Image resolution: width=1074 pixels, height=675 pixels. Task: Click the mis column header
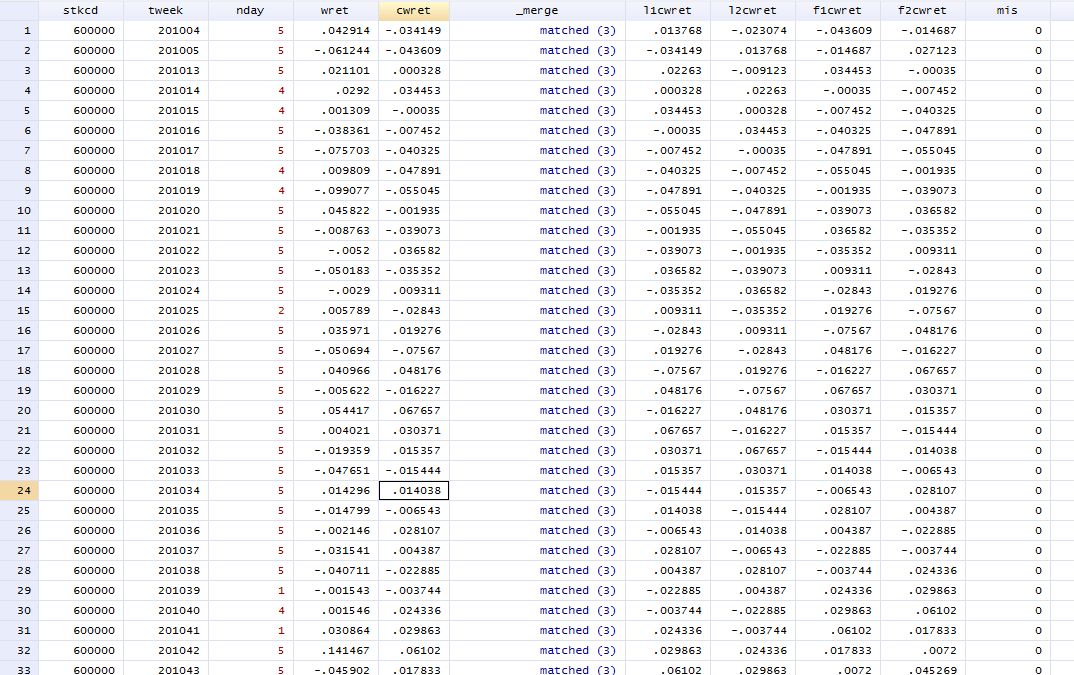[1007, 11]
